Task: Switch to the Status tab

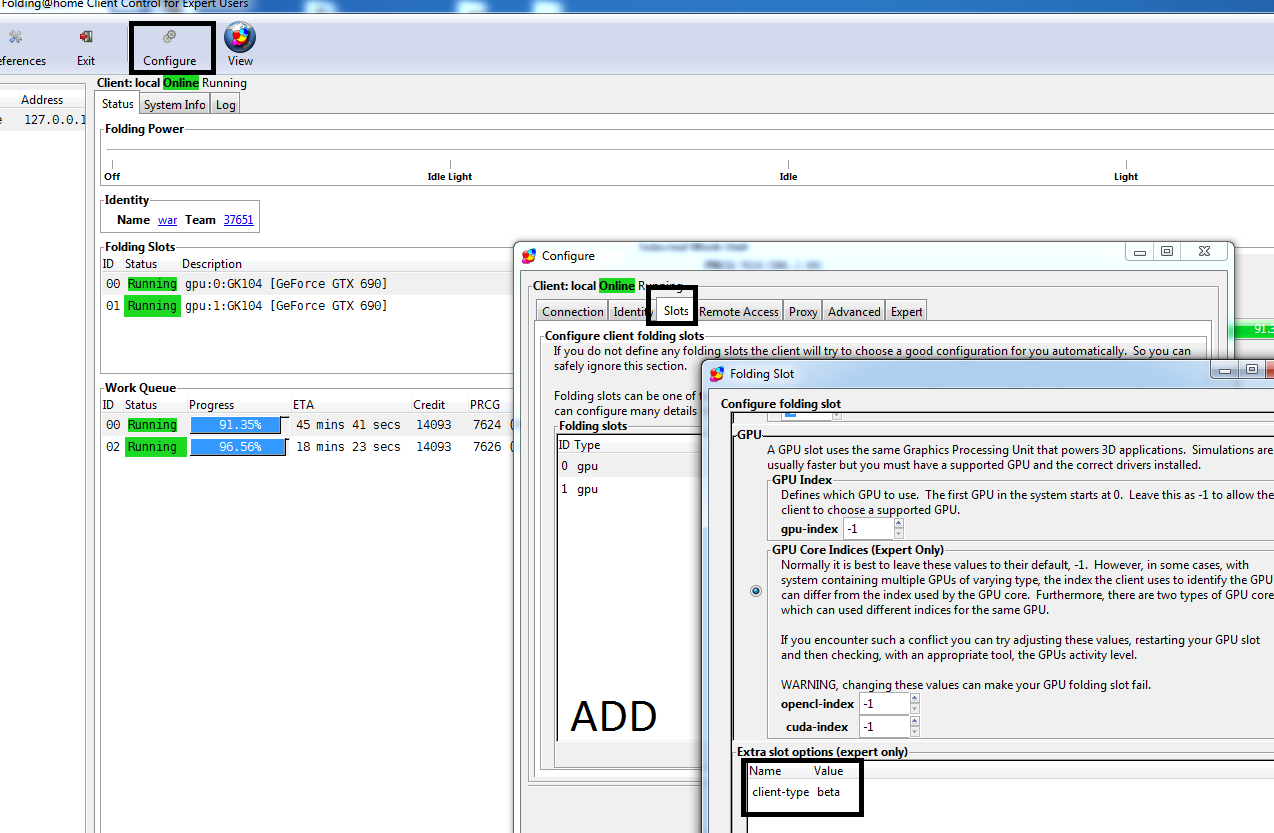Action: coord(117,104)
